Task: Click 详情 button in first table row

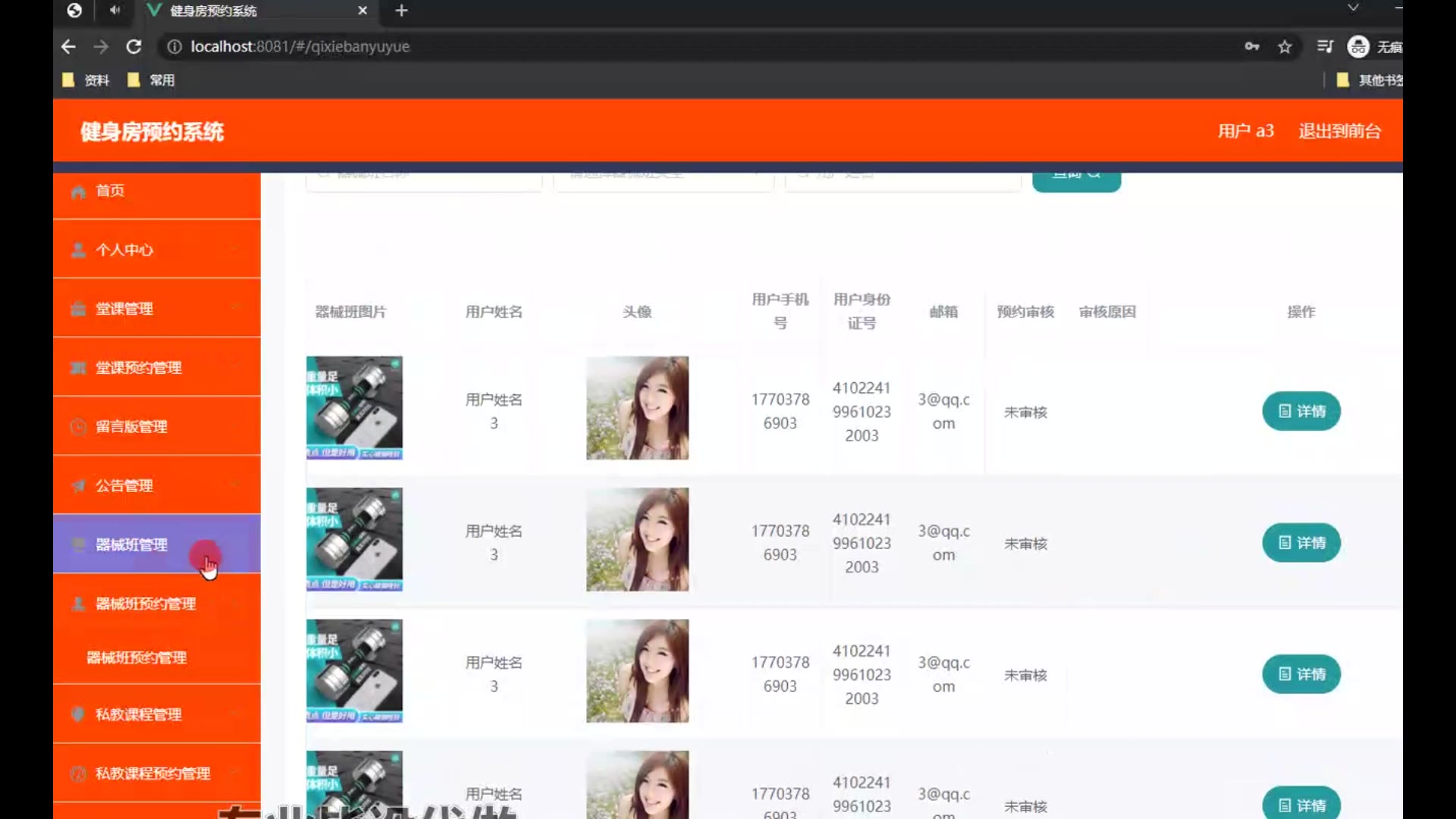Action: (1301, 411)
